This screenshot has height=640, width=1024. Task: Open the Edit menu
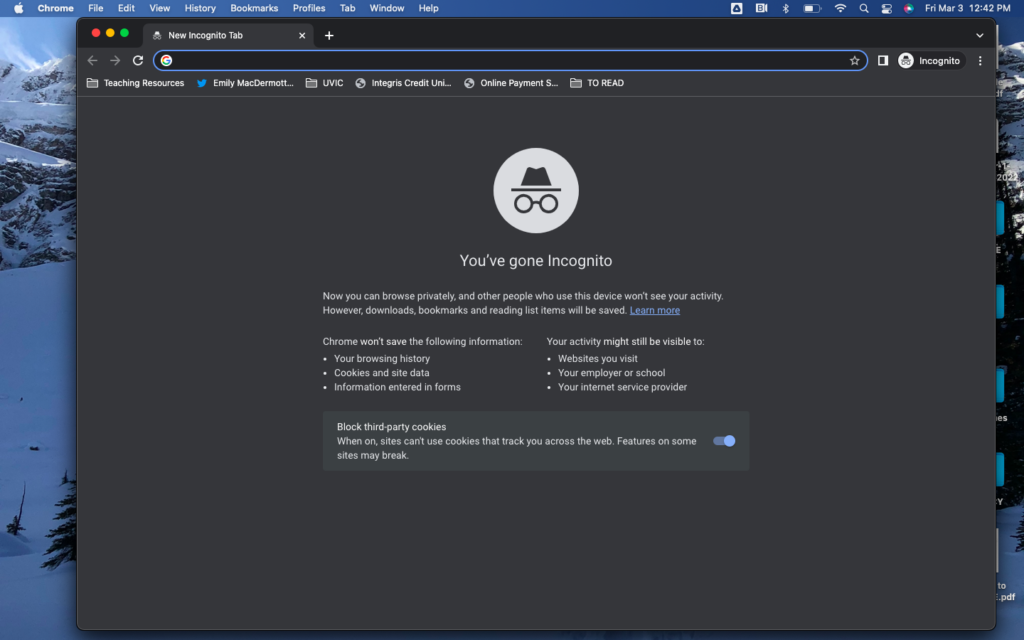coord(126,8)
